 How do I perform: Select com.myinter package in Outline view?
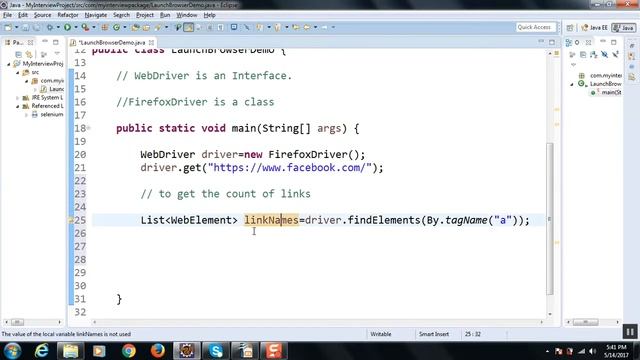[x=600, y=76]
